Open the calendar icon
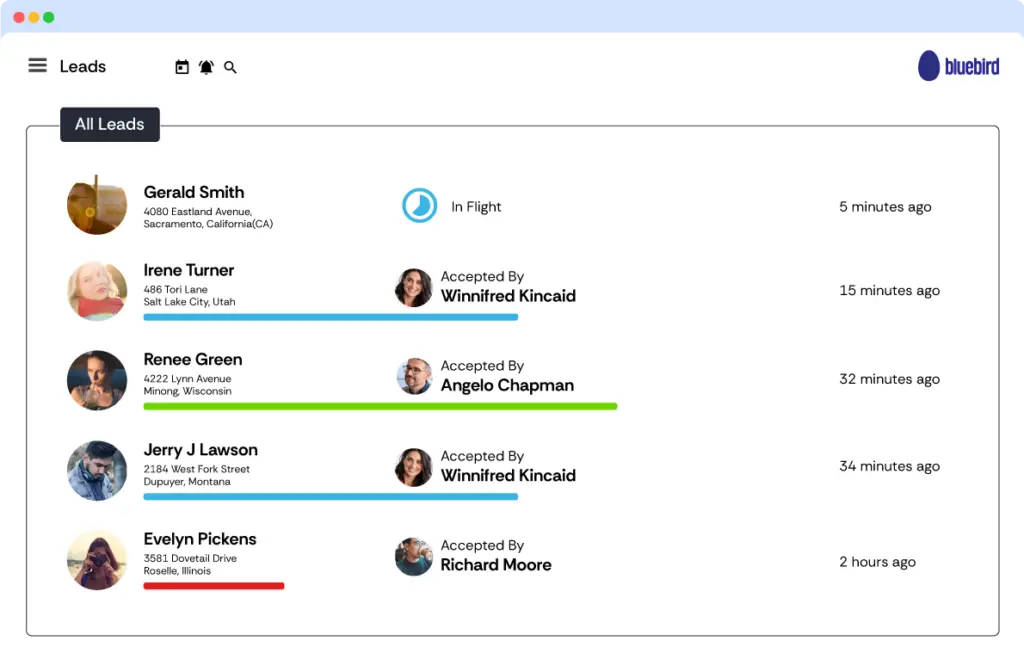Image resolution: width=1024 pixels, height=659 pixels. [182, 67]
